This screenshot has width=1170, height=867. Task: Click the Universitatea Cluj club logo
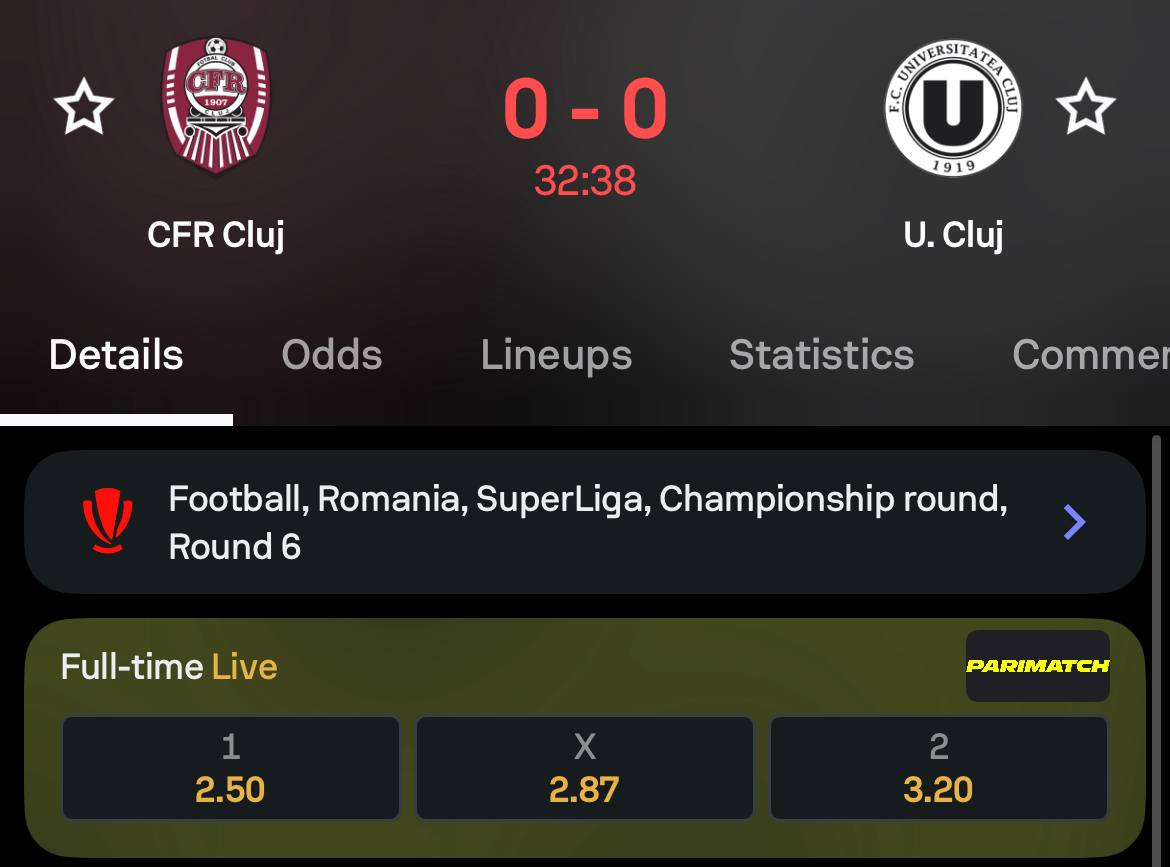click(953, 108)
